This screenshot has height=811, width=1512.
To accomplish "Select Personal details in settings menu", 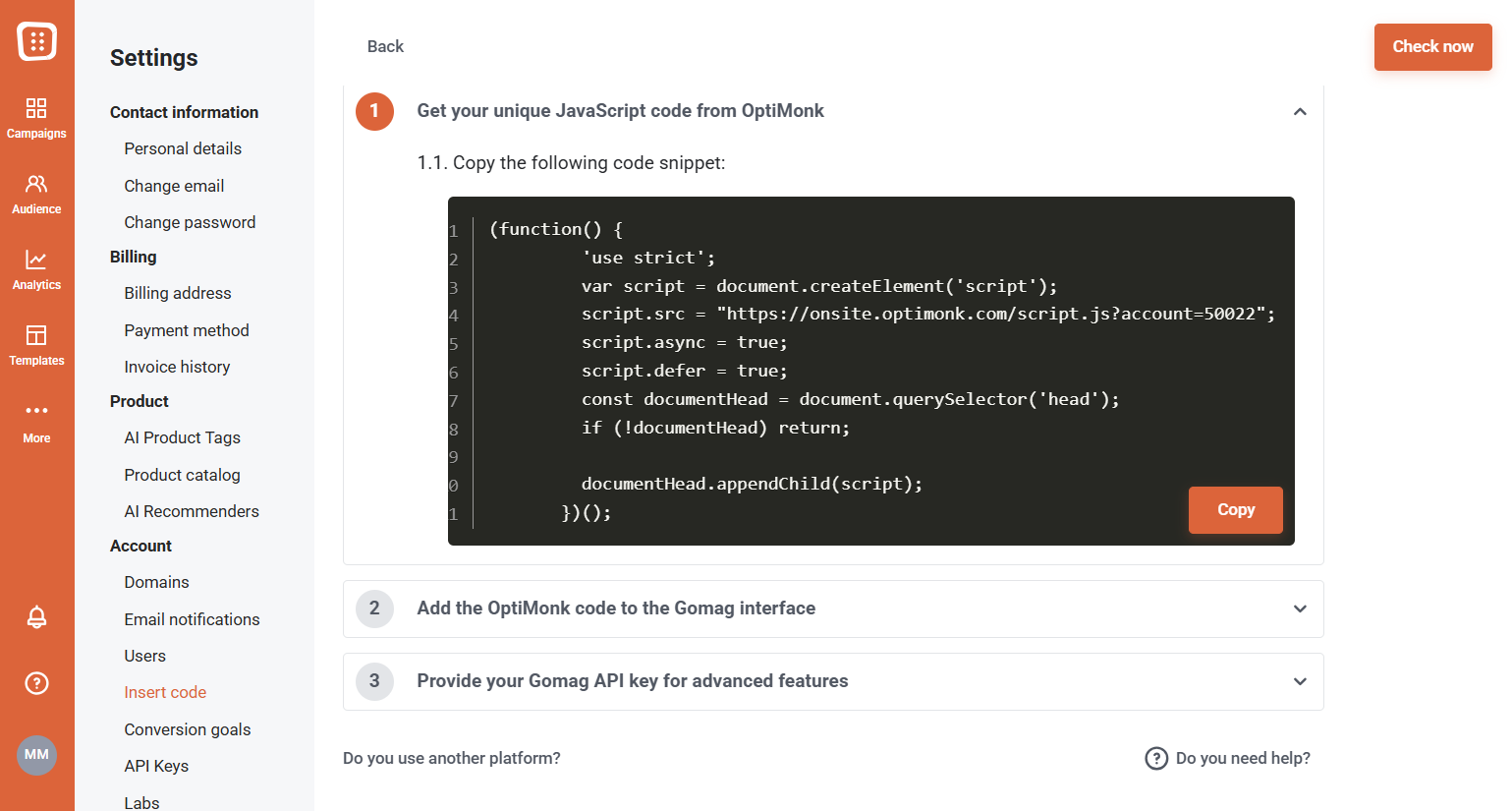I will click(183, 148).
